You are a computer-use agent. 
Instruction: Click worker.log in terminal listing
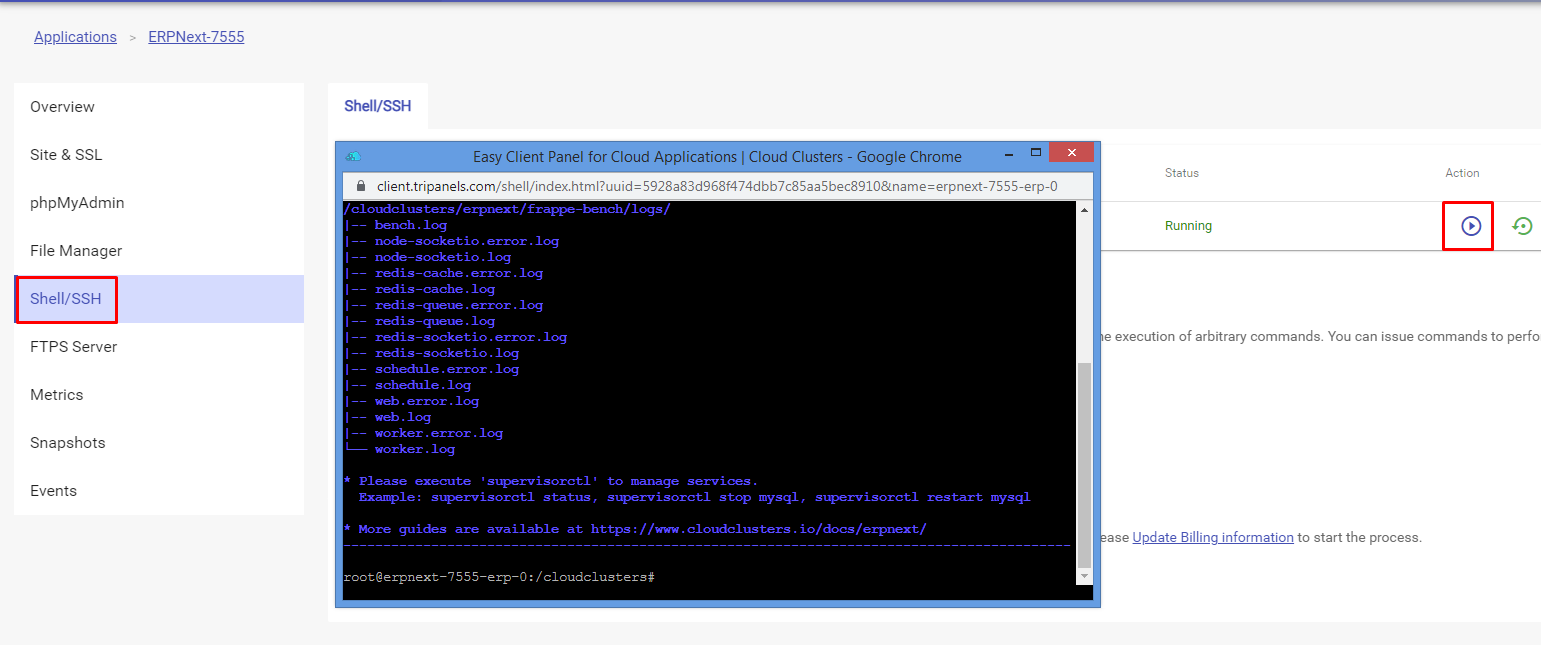click(415, 449)
